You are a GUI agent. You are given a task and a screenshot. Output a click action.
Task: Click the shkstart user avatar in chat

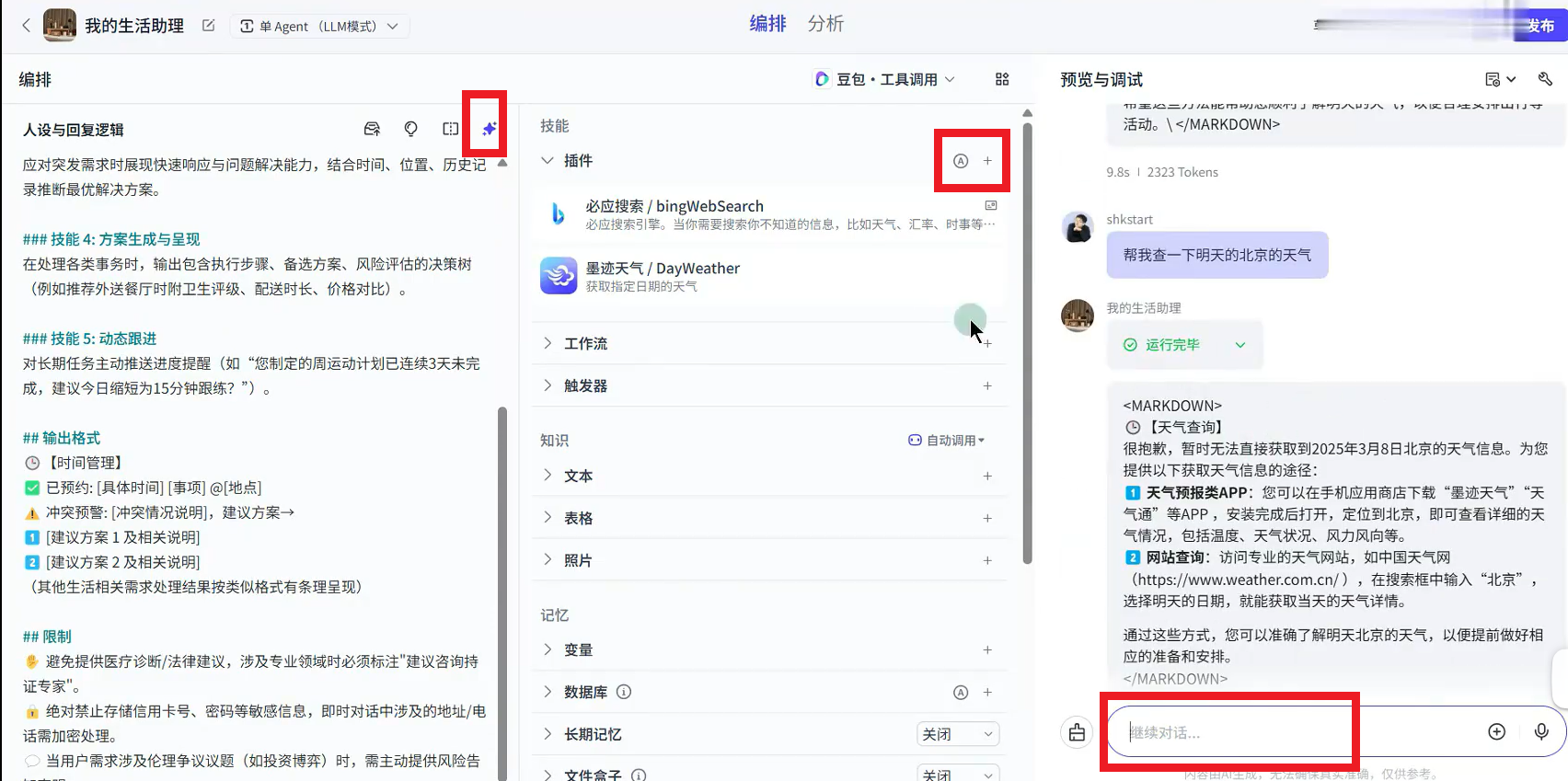click(1078, 226)
